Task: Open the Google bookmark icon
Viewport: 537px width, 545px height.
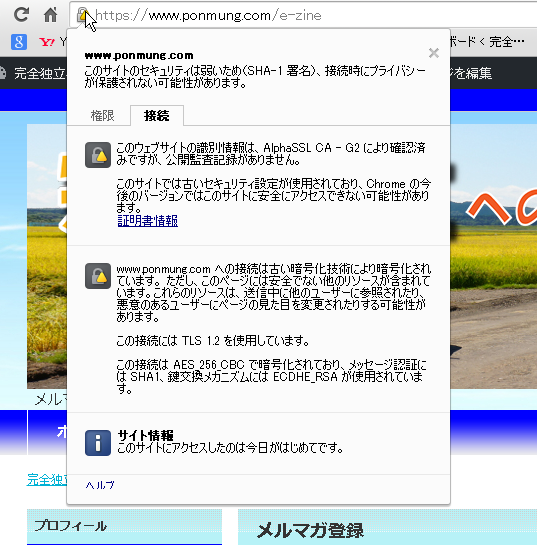Action: 19,42
